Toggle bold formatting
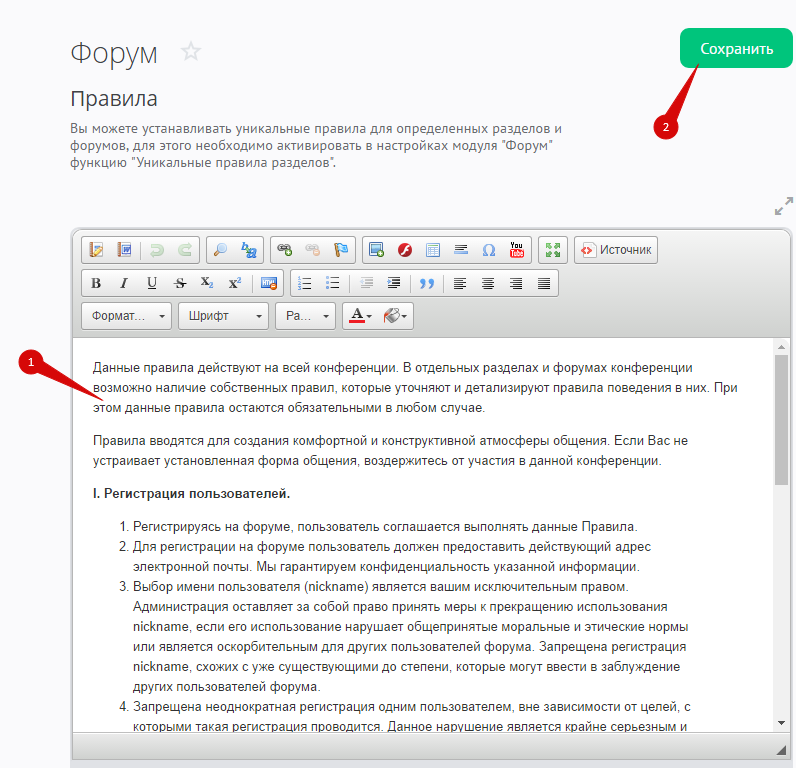796x768 pixels. pyautogui.click(x=96, y=283)
